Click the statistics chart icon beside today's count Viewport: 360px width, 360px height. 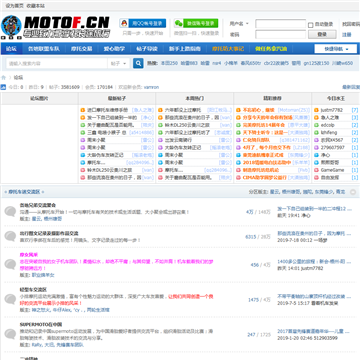(3, 87)
